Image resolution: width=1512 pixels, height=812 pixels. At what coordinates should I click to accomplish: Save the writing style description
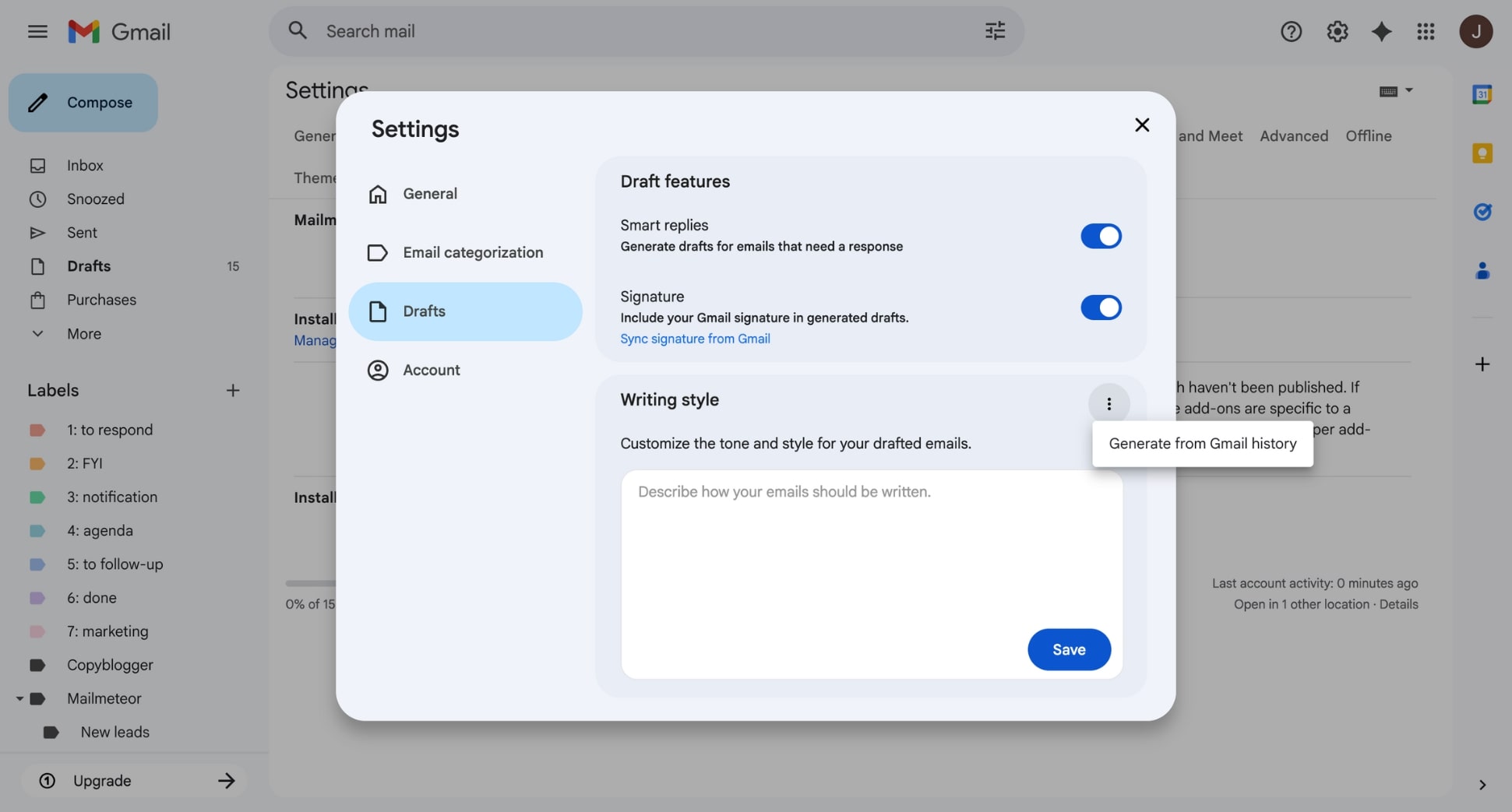click(x=1069, y=649)
